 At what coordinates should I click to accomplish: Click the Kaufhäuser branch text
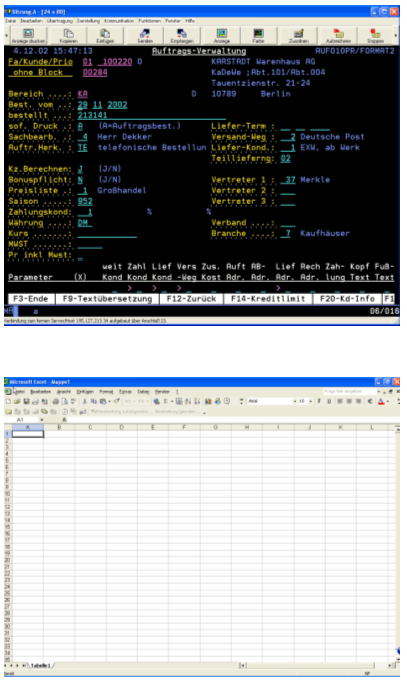(325, 234)
